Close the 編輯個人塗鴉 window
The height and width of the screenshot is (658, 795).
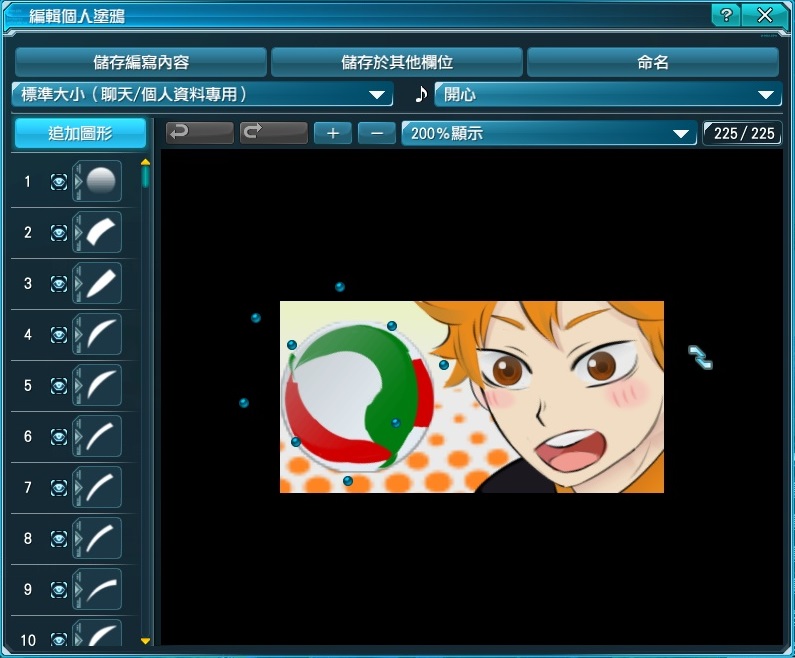pos(765,16)
